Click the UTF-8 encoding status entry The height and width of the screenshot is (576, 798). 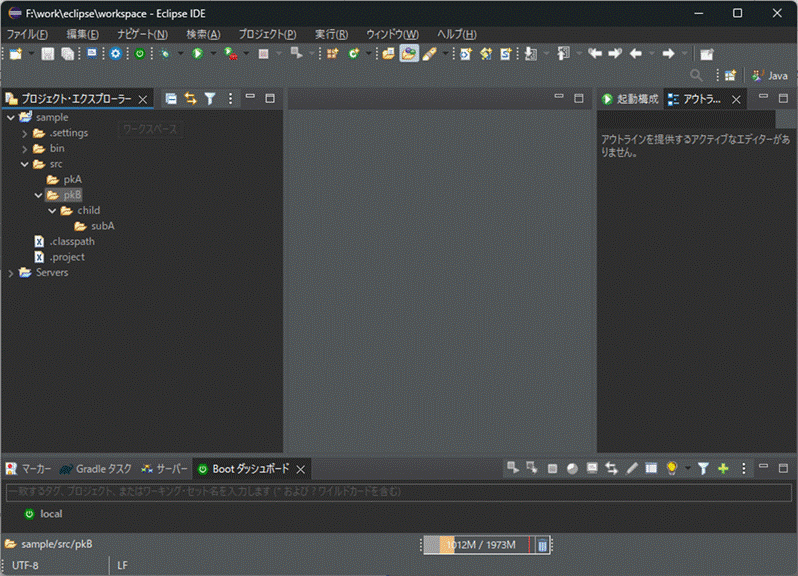click(x=25, y=565)
